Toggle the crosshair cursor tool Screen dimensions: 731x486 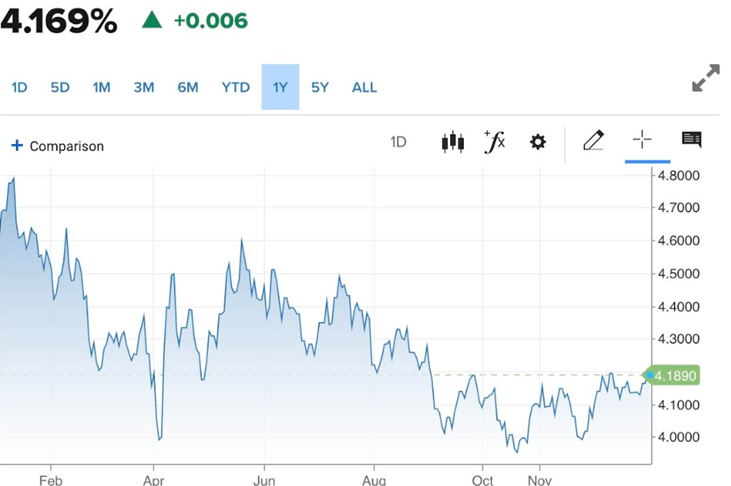click(642, 140)
